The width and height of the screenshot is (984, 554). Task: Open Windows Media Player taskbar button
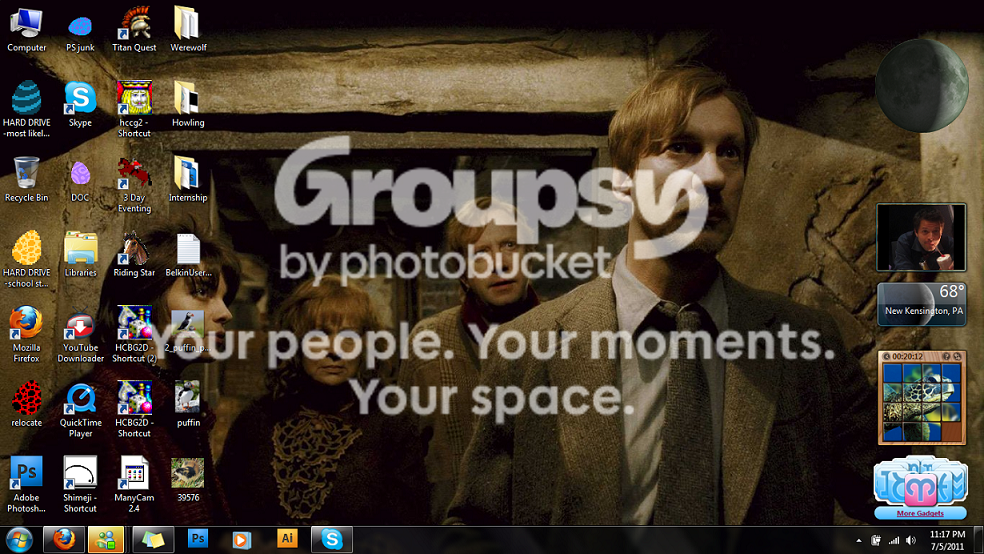pos(242,540)
